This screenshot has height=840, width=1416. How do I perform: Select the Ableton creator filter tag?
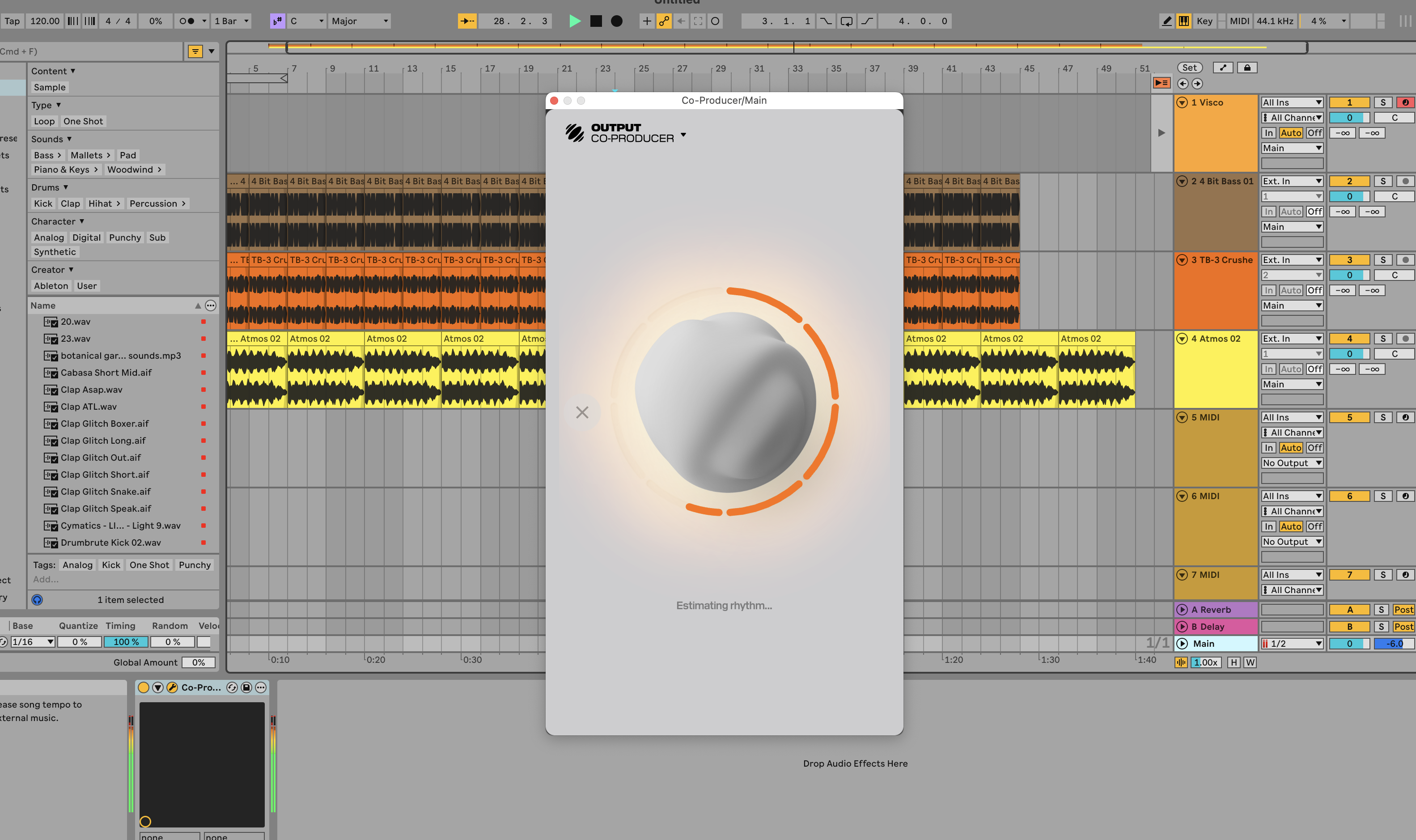coord(51,286)
